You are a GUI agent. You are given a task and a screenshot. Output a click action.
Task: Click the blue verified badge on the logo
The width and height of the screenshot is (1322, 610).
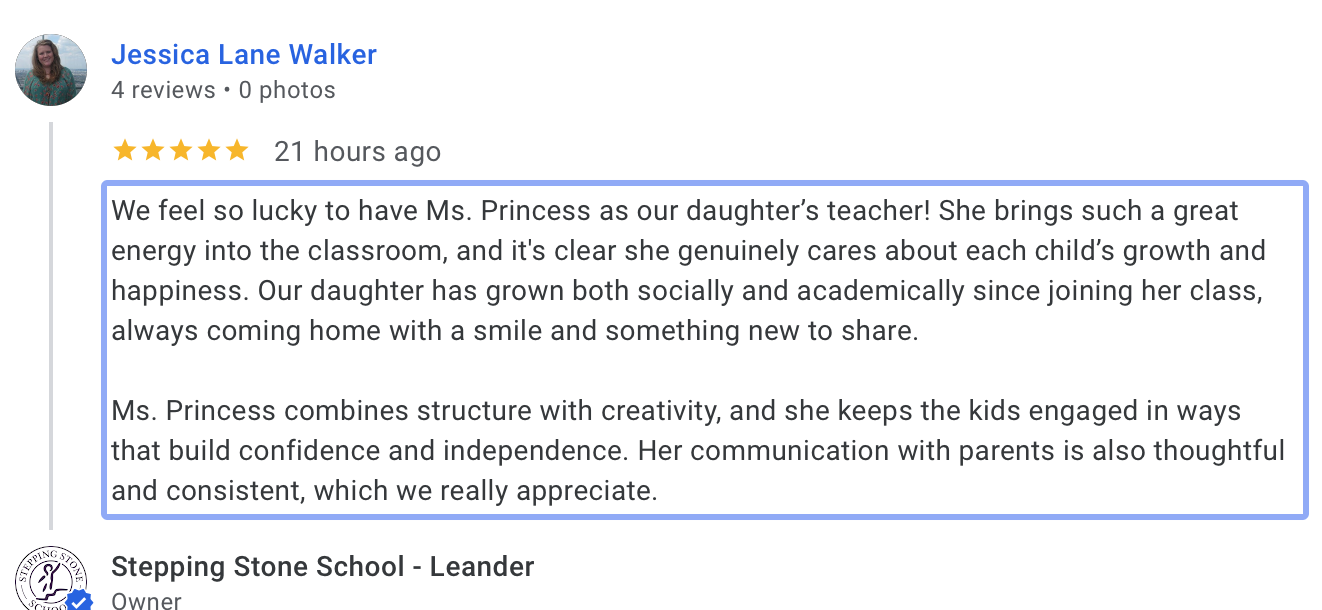click(80, 601)
